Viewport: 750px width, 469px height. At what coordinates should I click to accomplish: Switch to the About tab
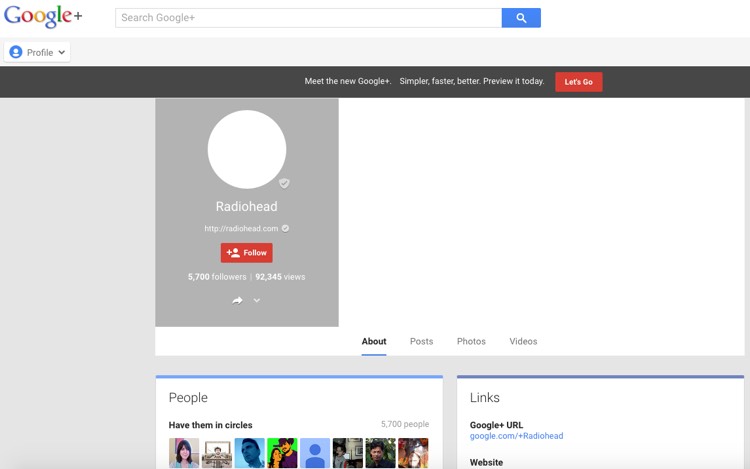[374, 341]
